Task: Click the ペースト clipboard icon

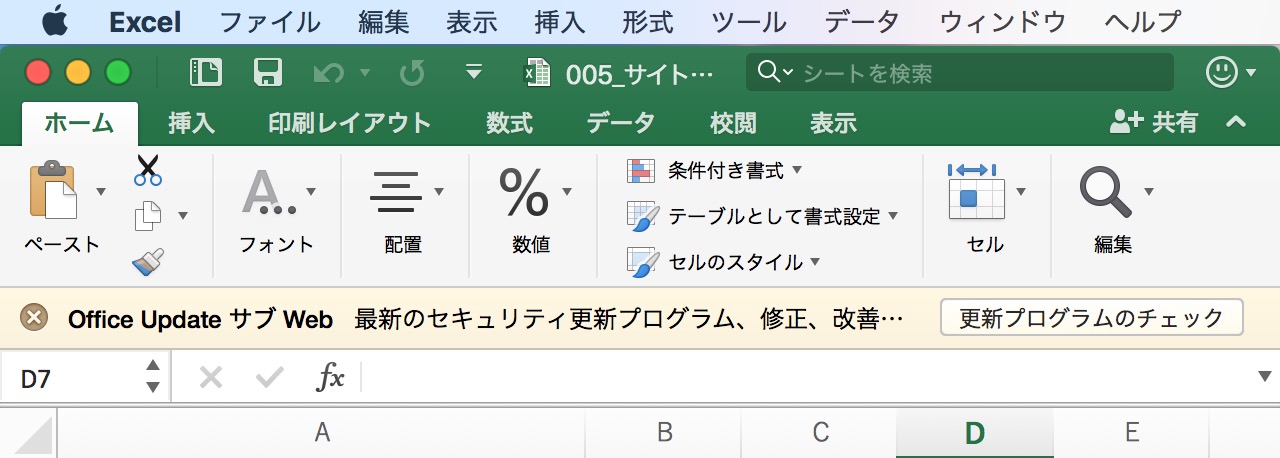Action: (54, 190)
